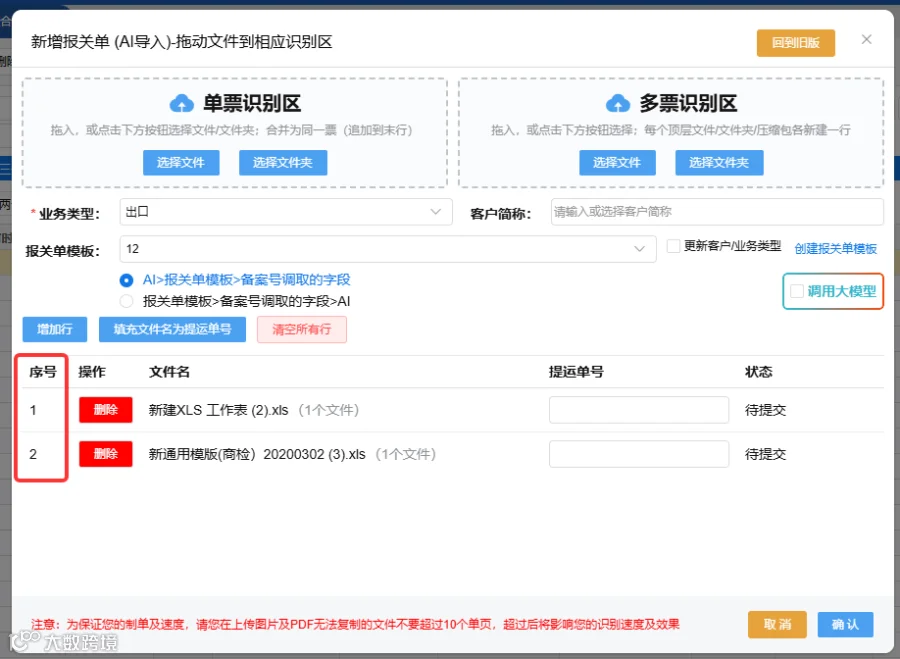Click the cloud upload icon in 单票识别区
The image size is (900, 659).
(x=181, y=104)
